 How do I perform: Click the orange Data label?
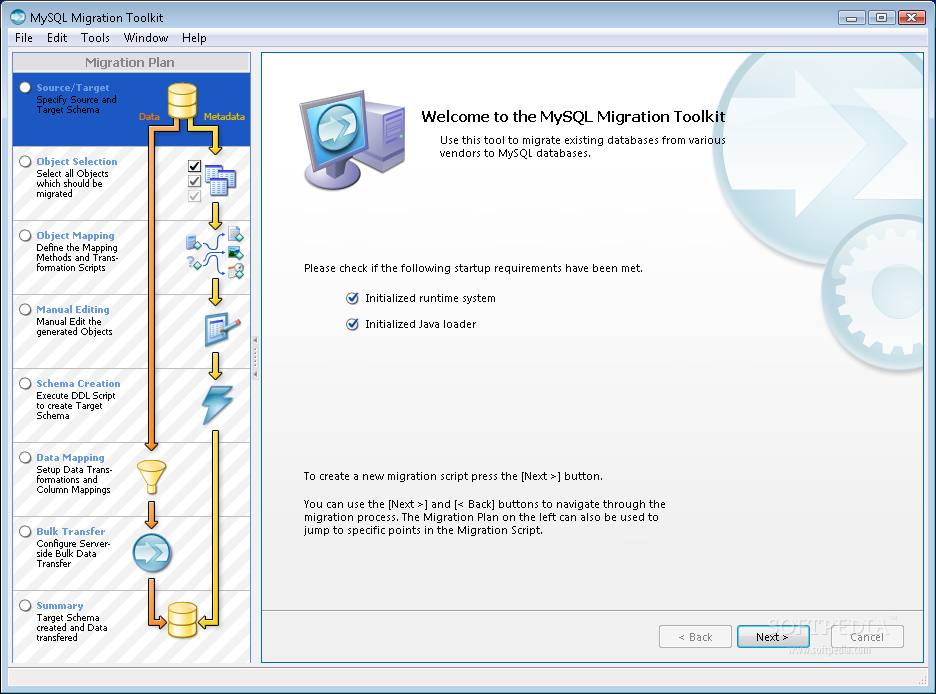pyautogui.click(x=149, y=116)
